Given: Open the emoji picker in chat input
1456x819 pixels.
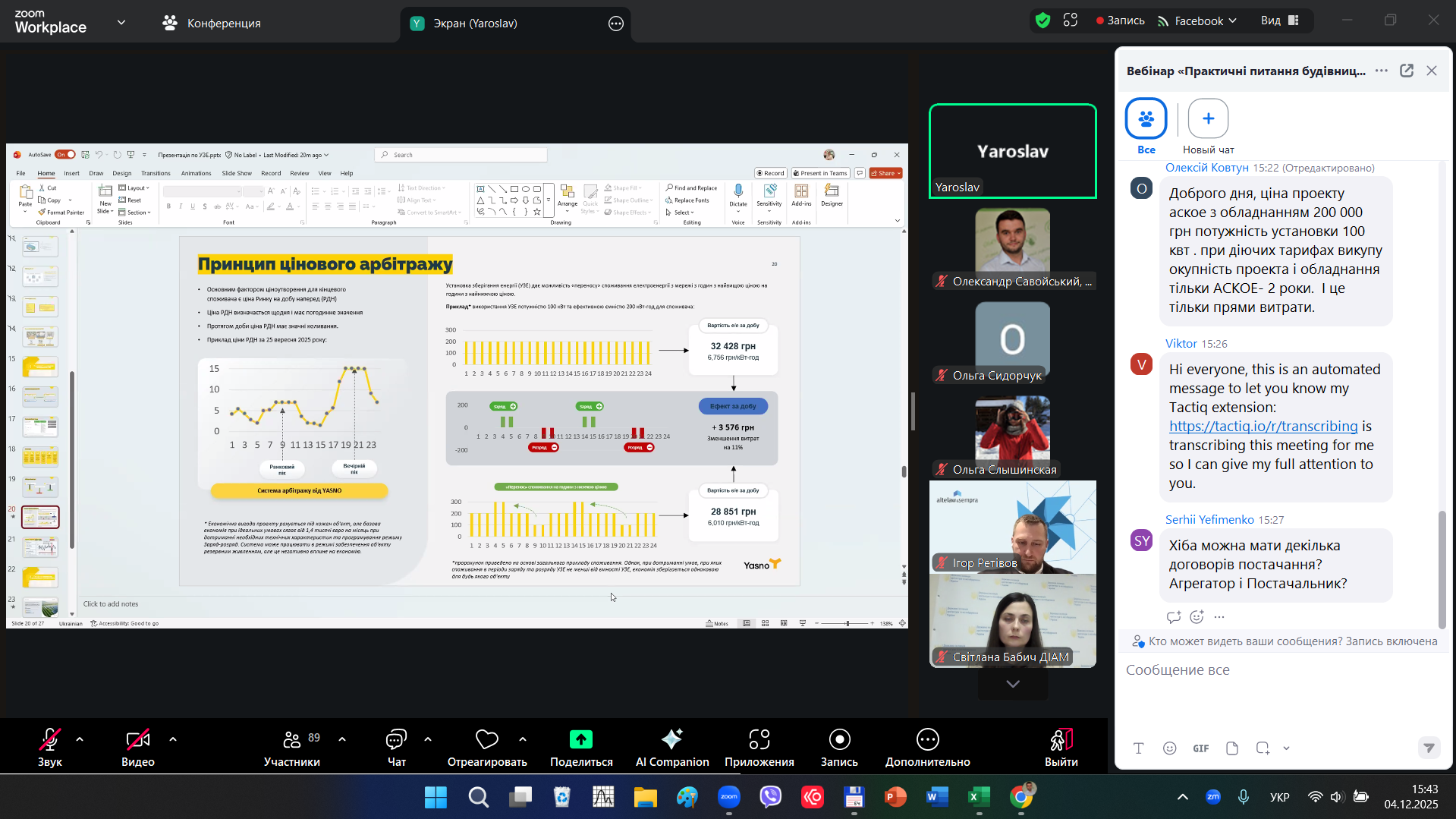Looking at the screenshot, I should tap(1169, 748).
